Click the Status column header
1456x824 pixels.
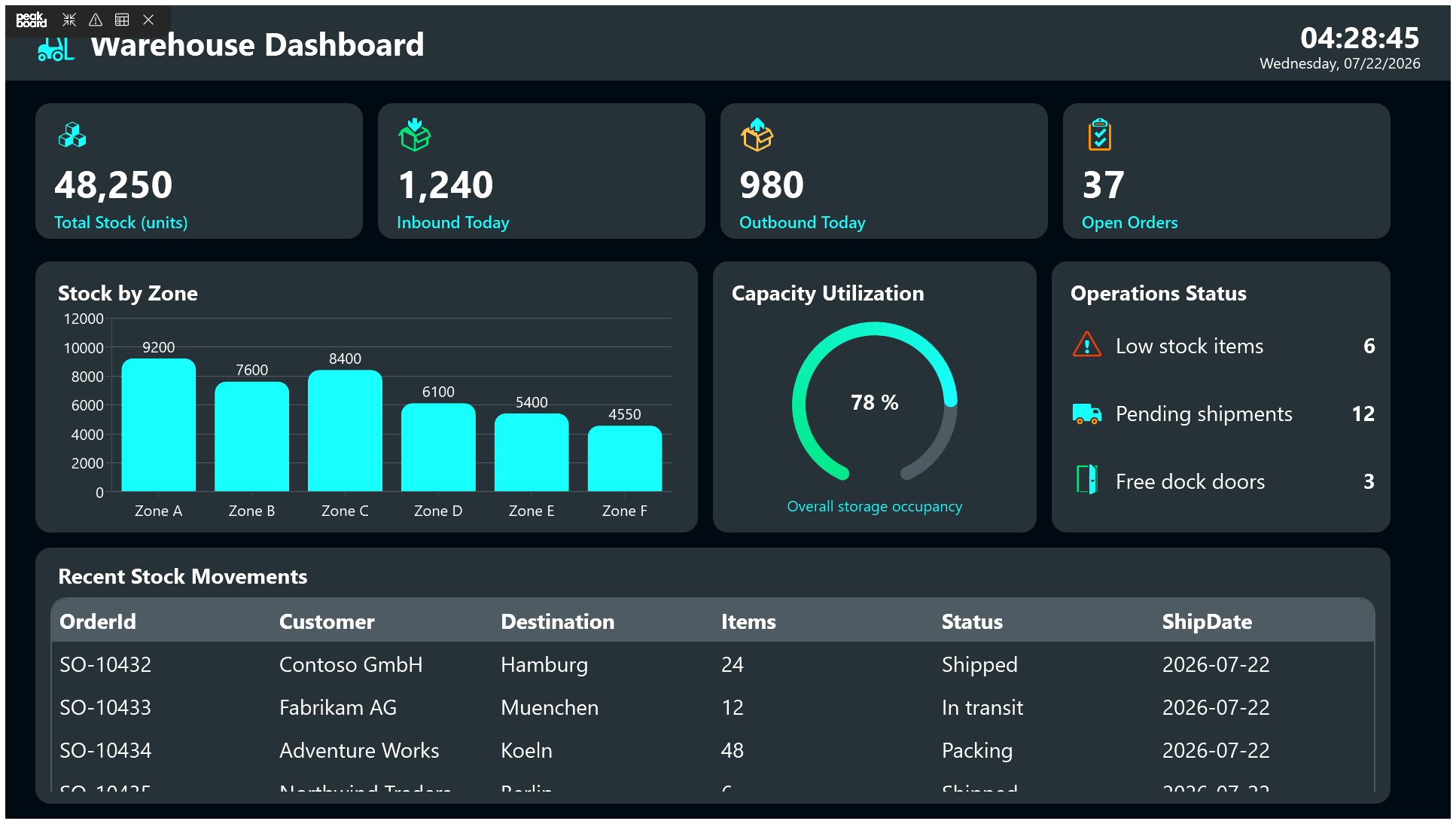(x=972, y=622)
